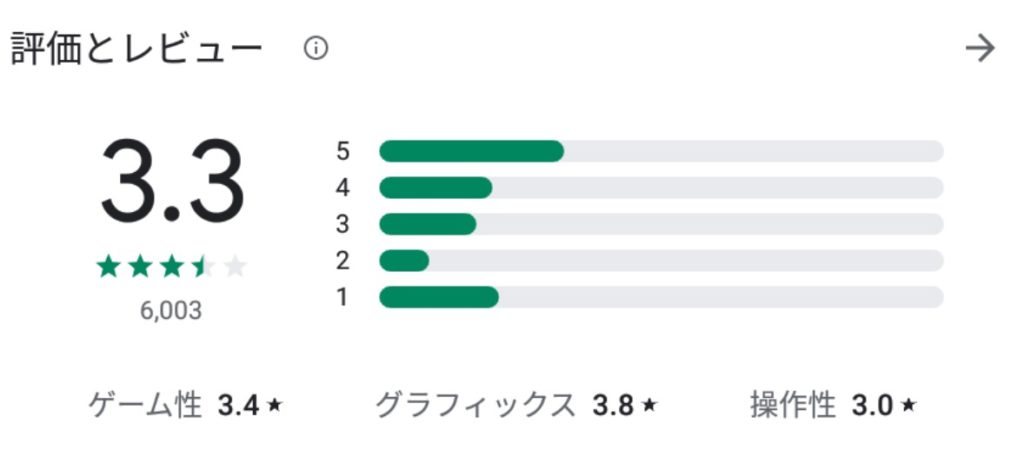
Task: Click the number 3 bar label
Action: click(343, 224)
